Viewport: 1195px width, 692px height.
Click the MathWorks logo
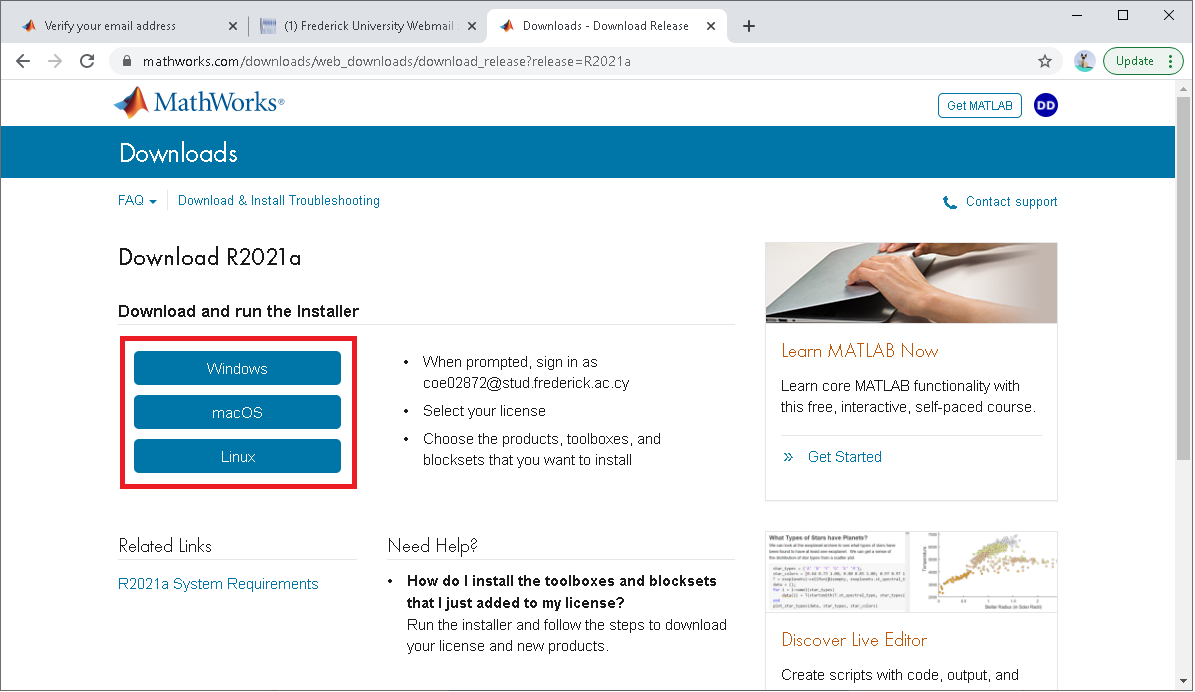tap(199, 103)
